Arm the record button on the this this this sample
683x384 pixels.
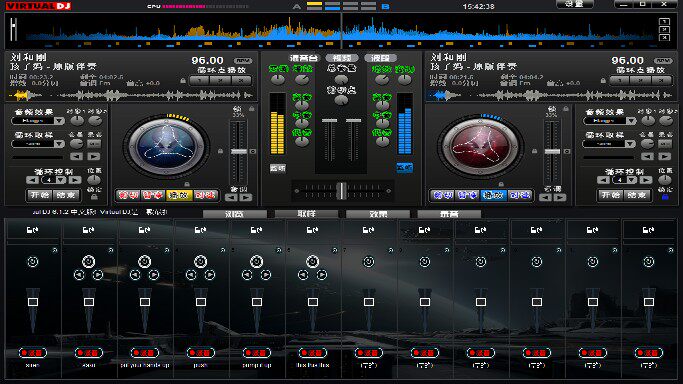tap(312, 352)
